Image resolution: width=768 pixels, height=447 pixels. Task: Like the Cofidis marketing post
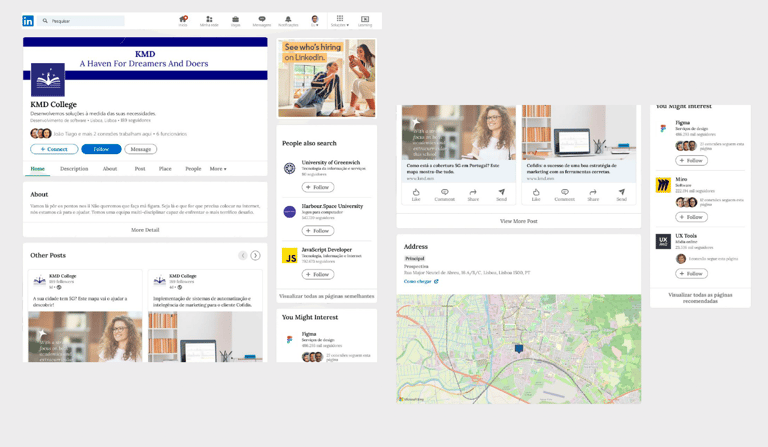[536, 195]
